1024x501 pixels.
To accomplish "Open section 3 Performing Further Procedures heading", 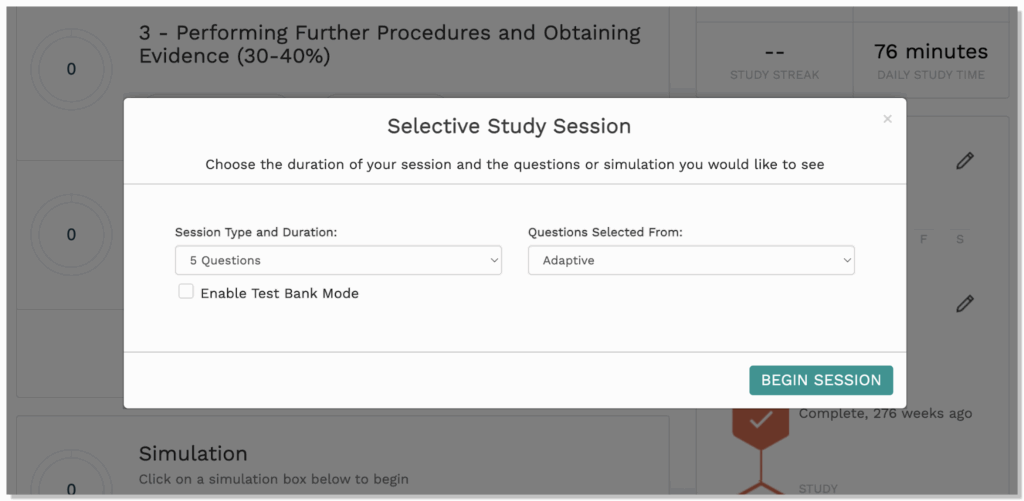I will [389, 44].
